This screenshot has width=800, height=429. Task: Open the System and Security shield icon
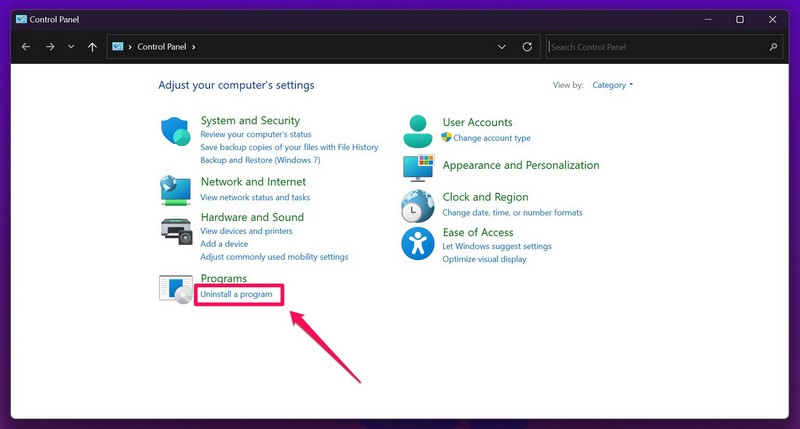176,131
